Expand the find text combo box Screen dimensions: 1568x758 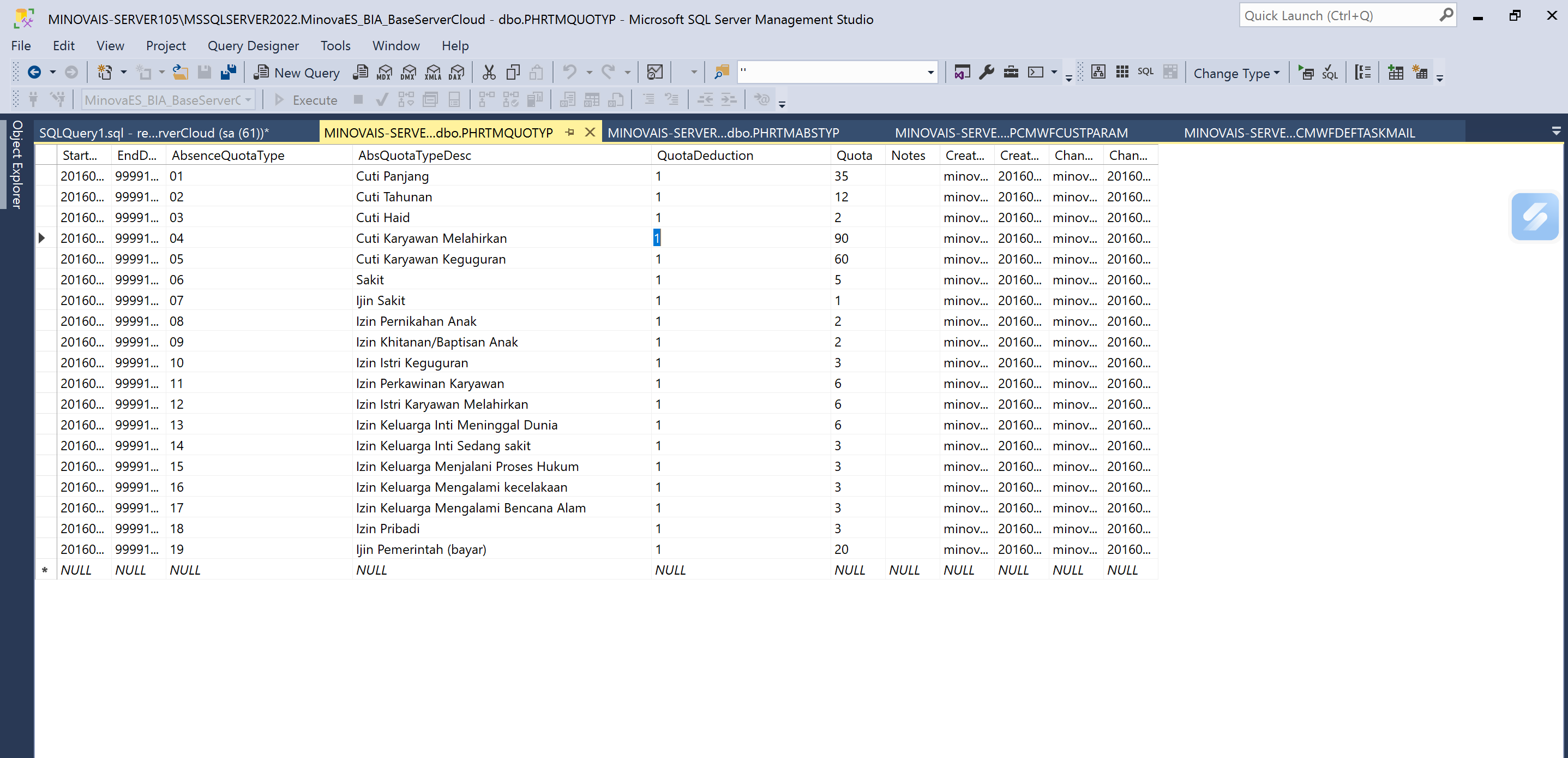[x=930, y=73]
